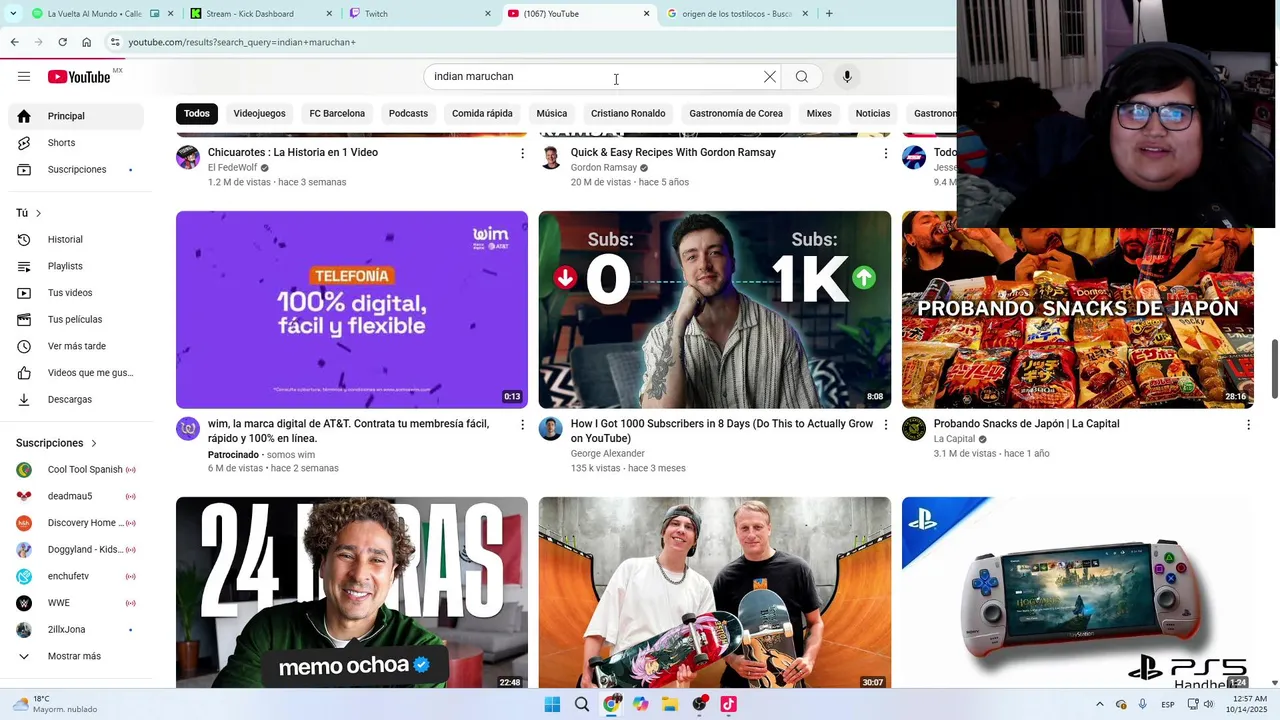The height and width of the screenshot is (720, 1280).
Task: Clear the search text with X icon
Action: (x=770, y=77)
